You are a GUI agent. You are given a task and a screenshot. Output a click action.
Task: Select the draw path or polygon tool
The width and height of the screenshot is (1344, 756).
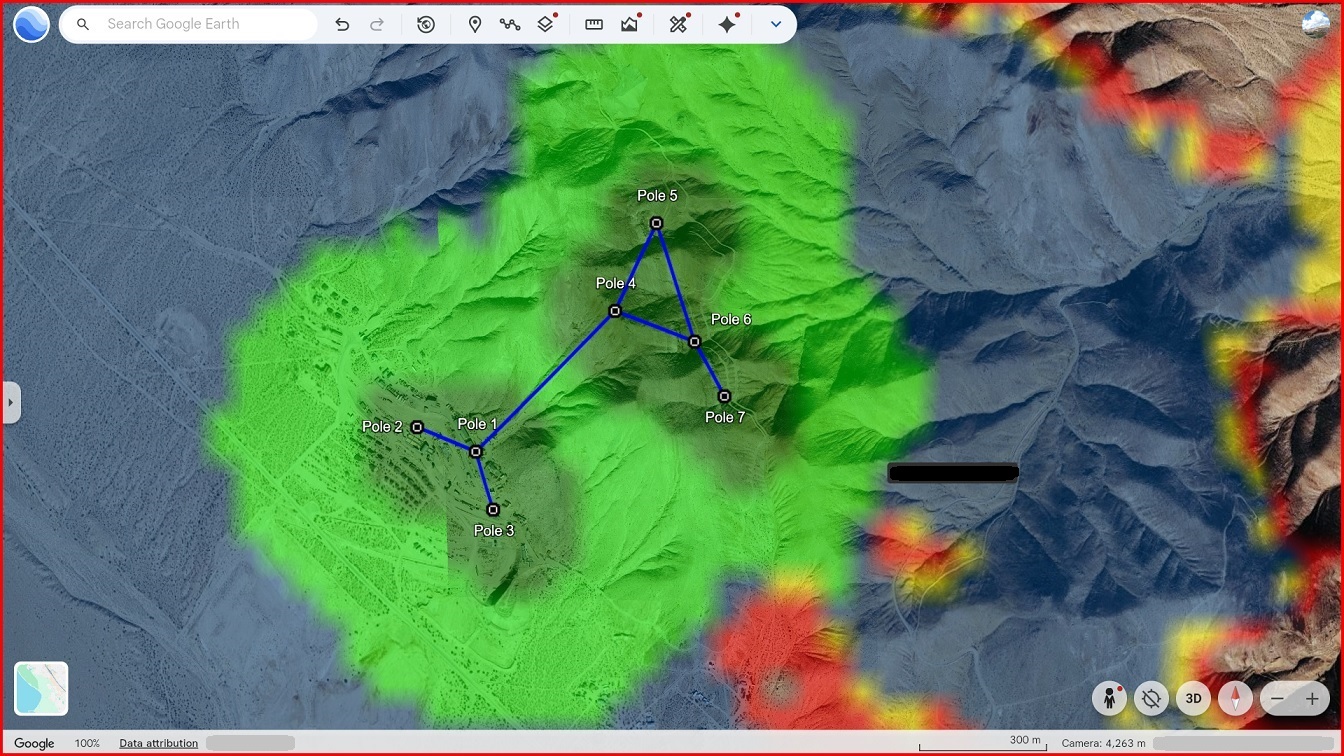510,24
